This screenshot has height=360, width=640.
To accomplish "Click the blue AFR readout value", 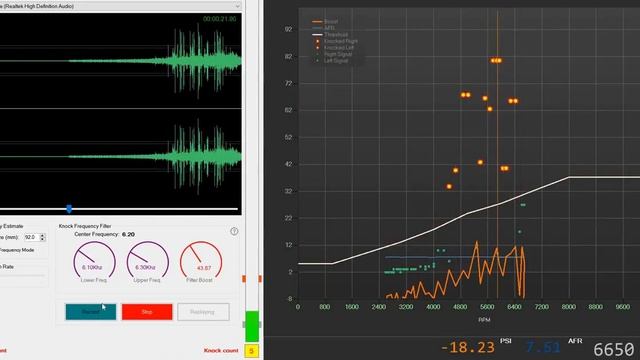I will tap(542, 348).
